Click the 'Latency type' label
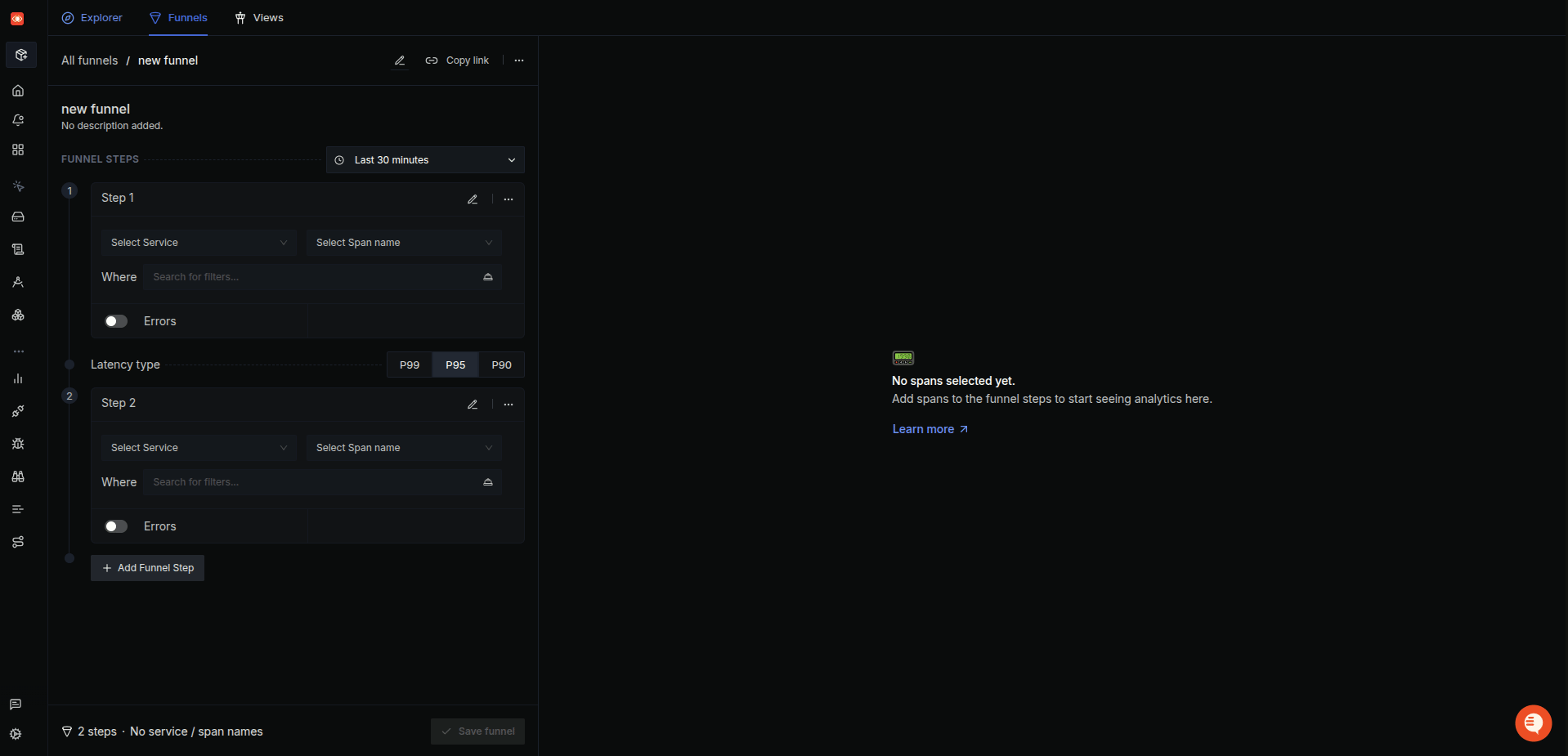The width and height of the screenshot is (1568, 756). click(x=125, y=365)
